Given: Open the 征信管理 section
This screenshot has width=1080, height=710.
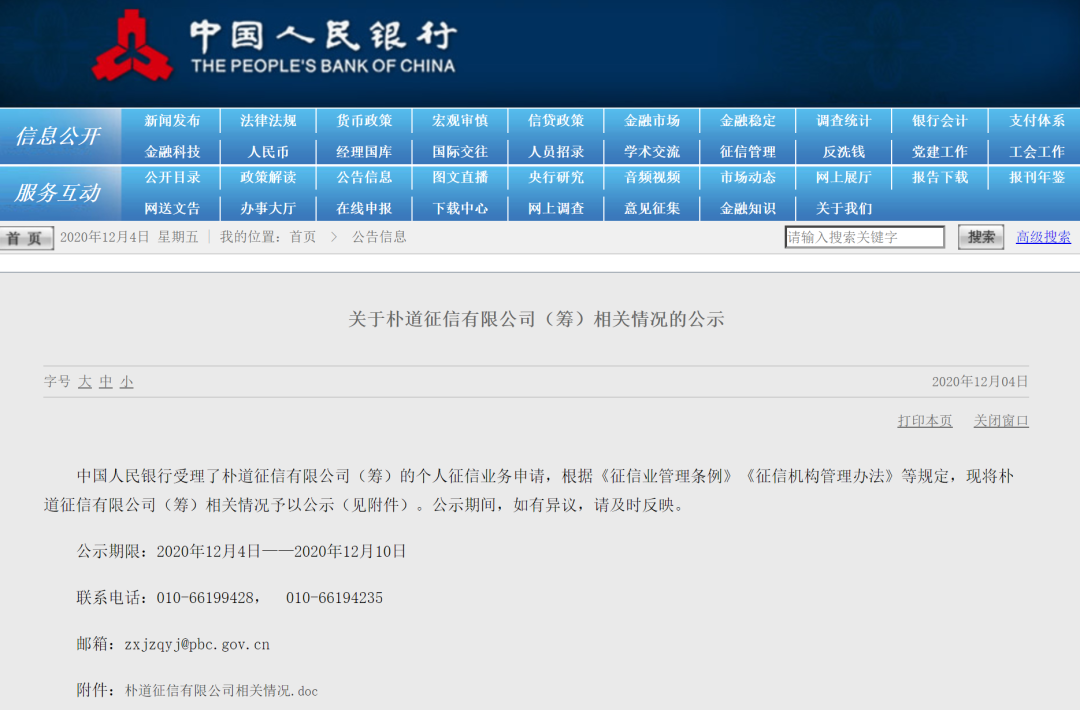Looking at the screenshot, I should tap(747, 151).
